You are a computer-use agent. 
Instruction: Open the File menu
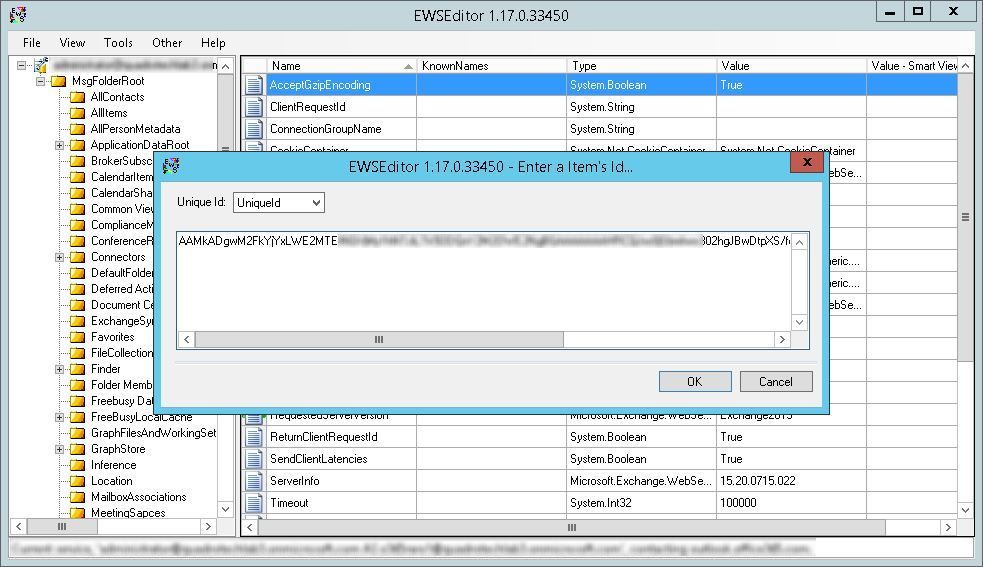tap(31, 43)
